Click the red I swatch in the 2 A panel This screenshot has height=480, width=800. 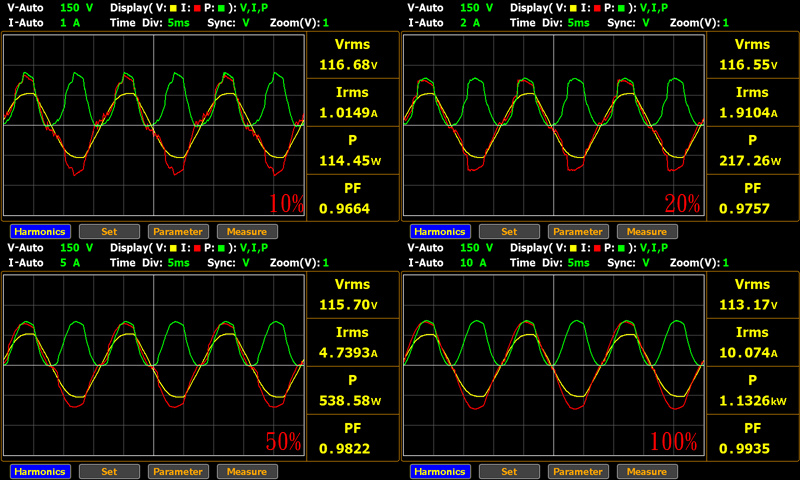tap(597, 8)
